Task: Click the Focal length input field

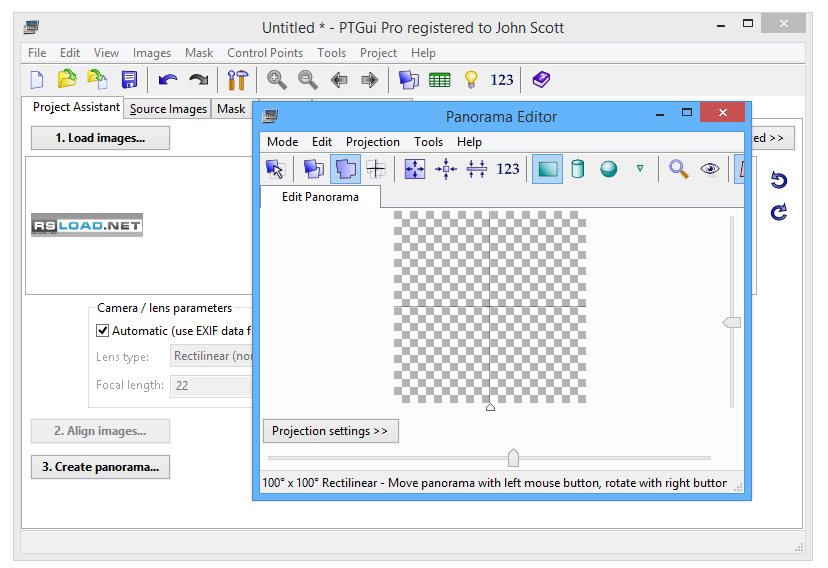Action: [211, 385]
